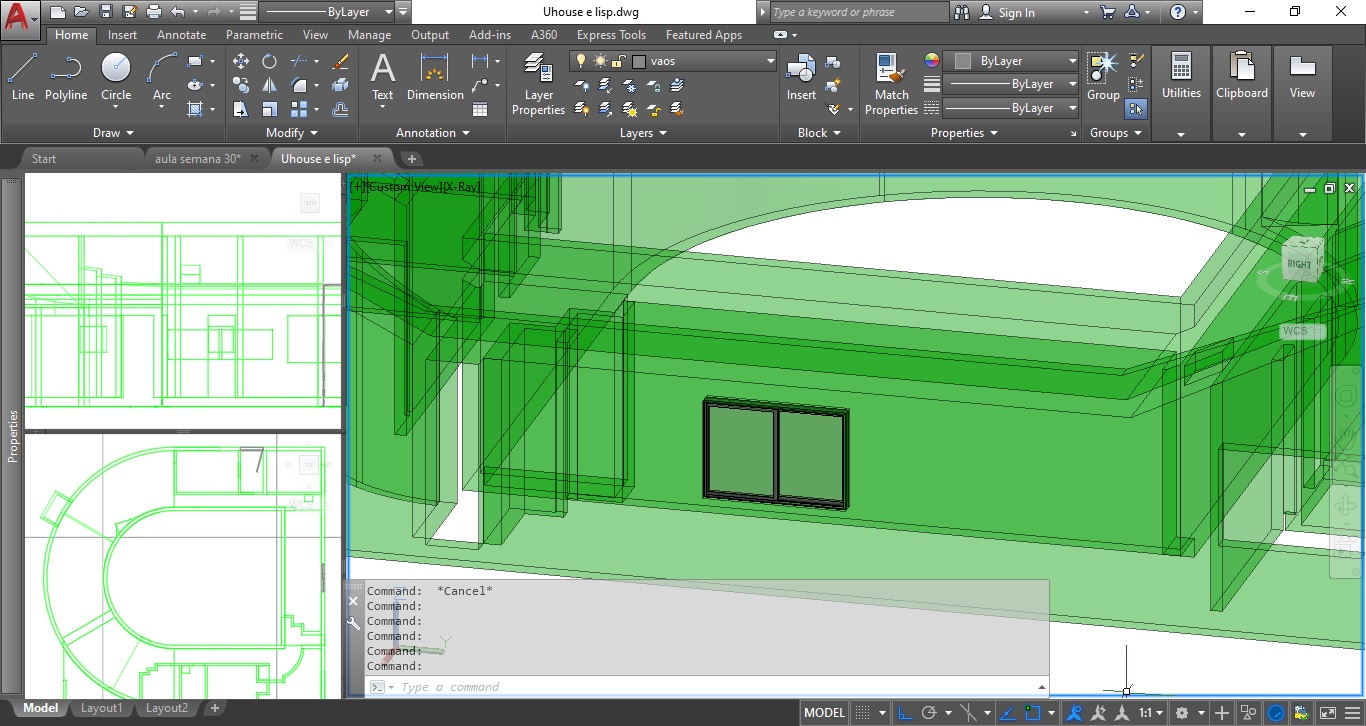Toggle Ortho mode in status bar
The height and width of the screenshot is (726, 1366).
[905, 713]
